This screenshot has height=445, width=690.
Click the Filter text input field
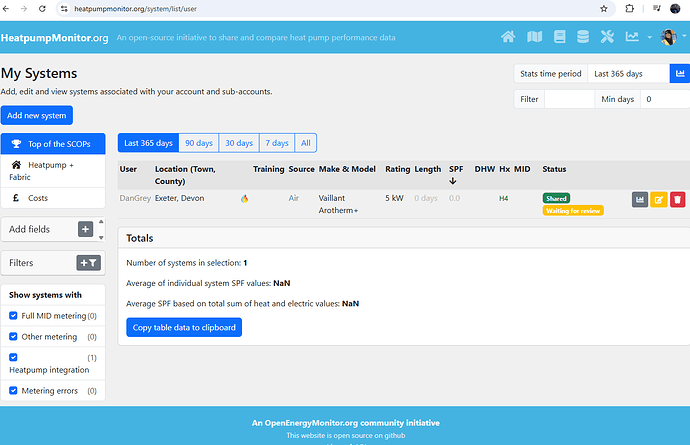(570, 99)
